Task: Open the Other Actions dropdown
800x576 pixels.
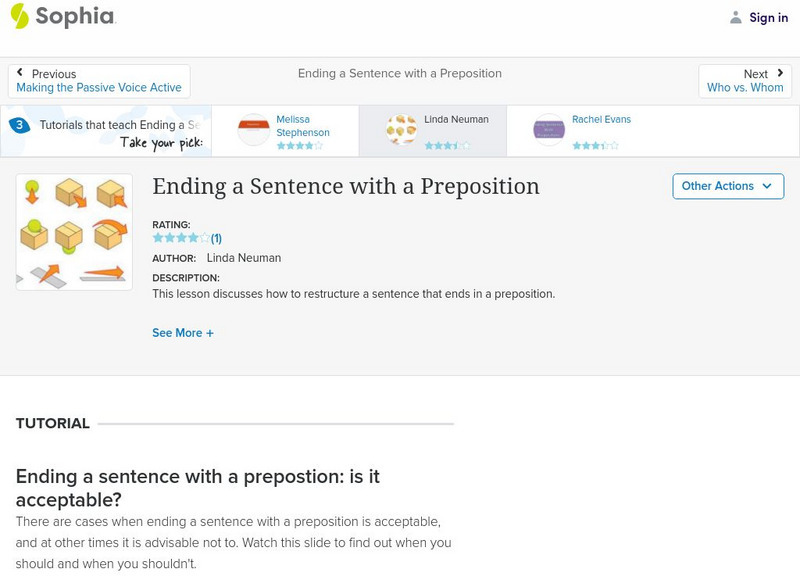Action: (x=727, y=186)
